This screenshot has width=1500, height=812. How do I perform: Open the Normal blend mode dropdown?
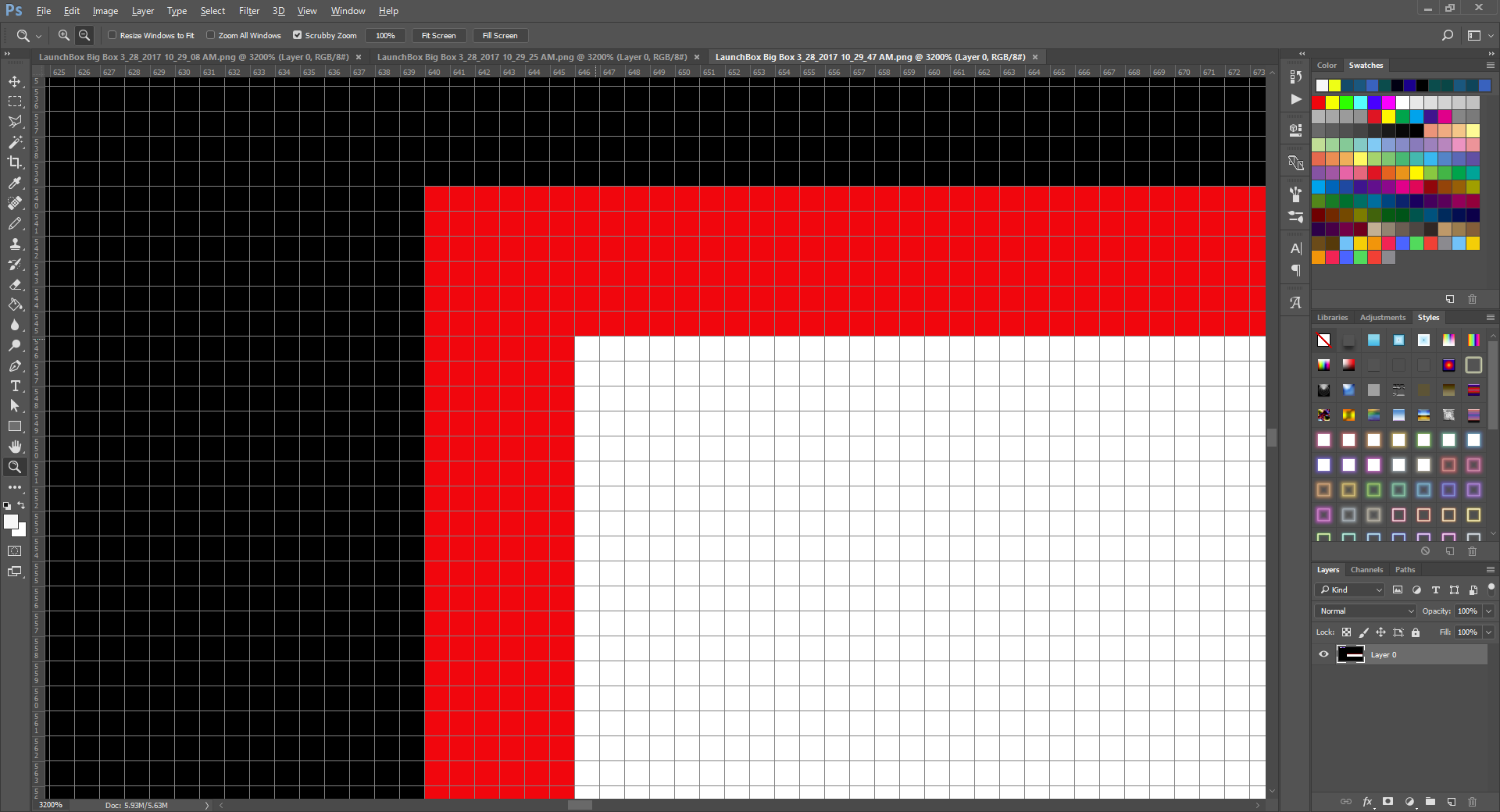1366,611
